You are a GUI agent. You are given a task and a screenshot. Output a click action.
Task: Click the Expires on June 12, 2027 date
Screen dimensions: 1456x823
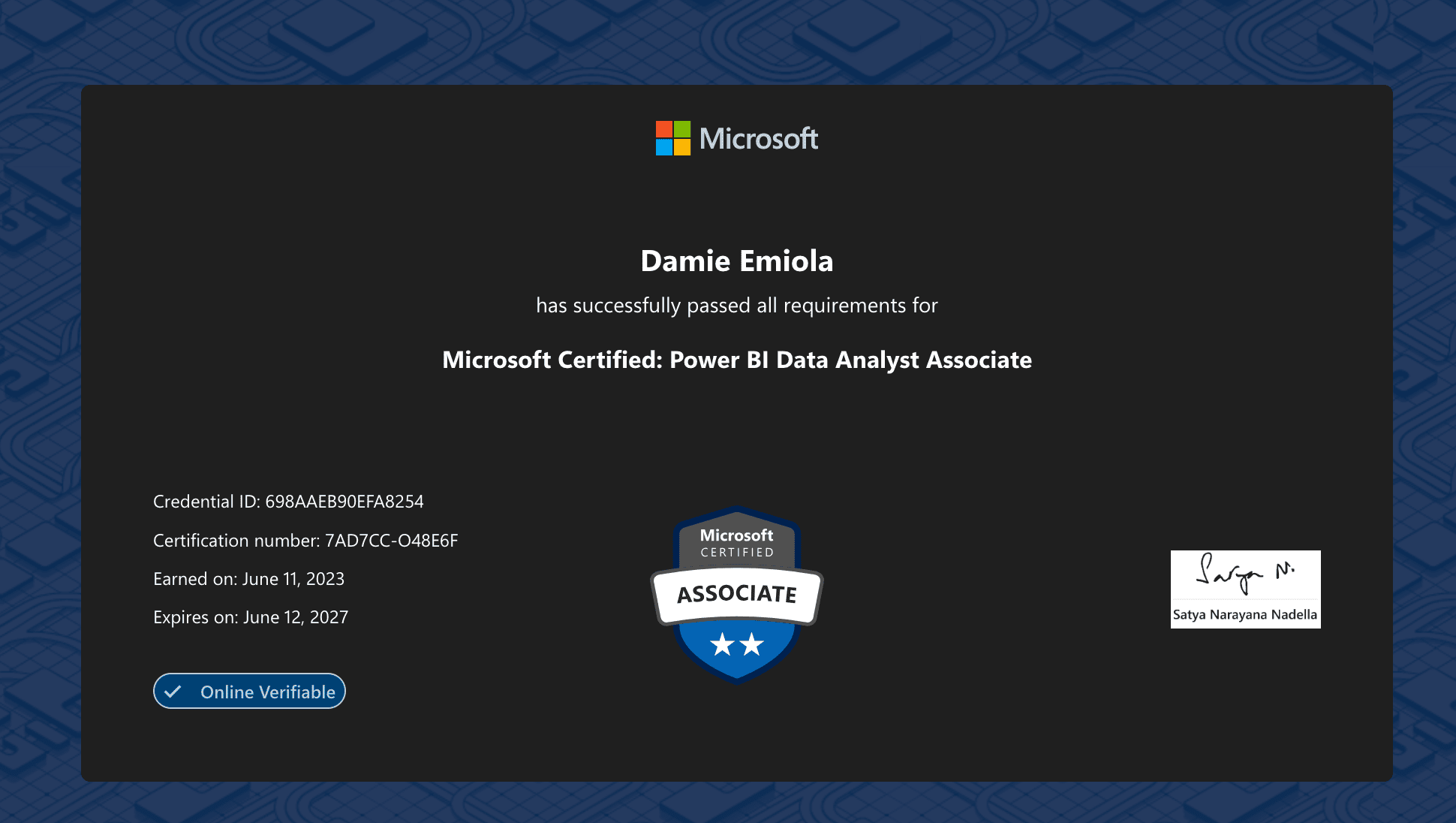(x=251, y=616)
